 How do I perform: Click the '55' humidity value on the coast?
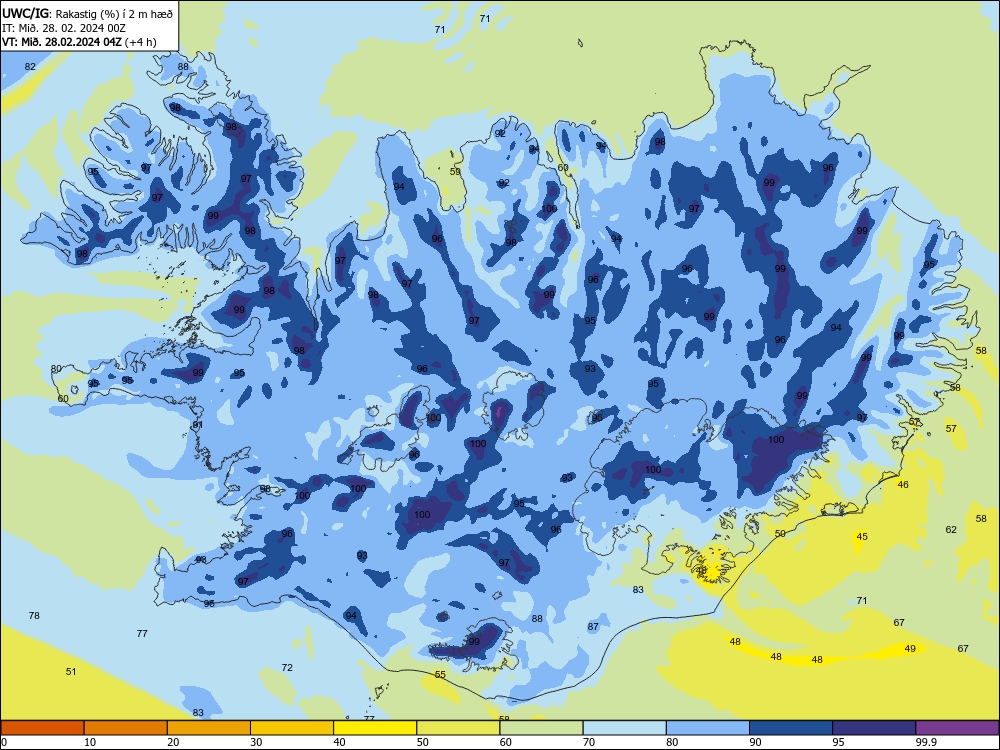coord(440,675)
